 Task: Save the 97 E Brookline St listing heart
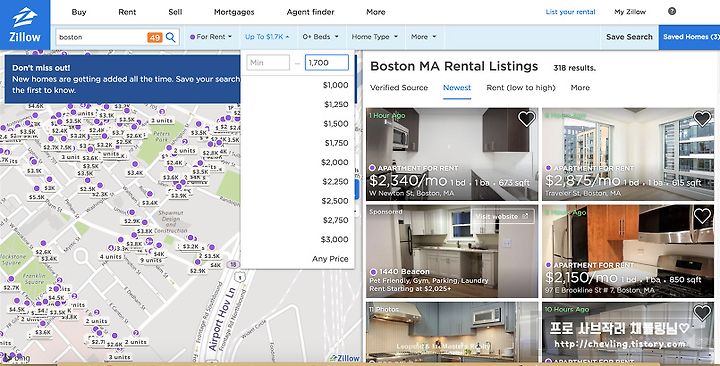(x=702, y=216)
